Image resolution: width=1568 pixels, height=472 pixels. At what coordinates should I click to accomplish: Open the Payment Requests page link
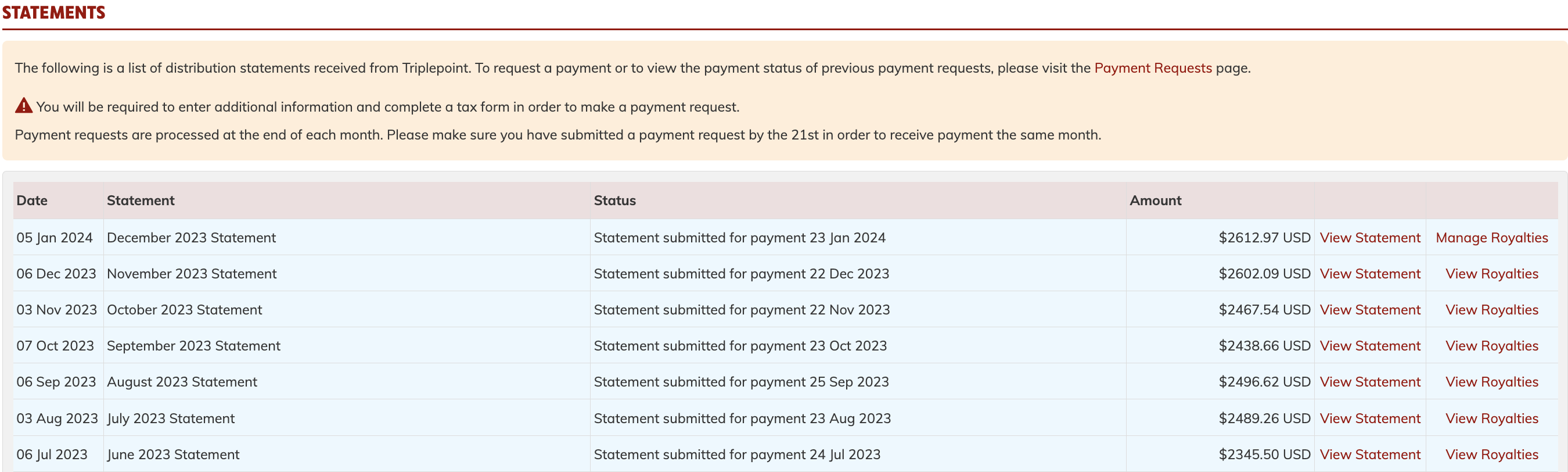(1153, 67)
